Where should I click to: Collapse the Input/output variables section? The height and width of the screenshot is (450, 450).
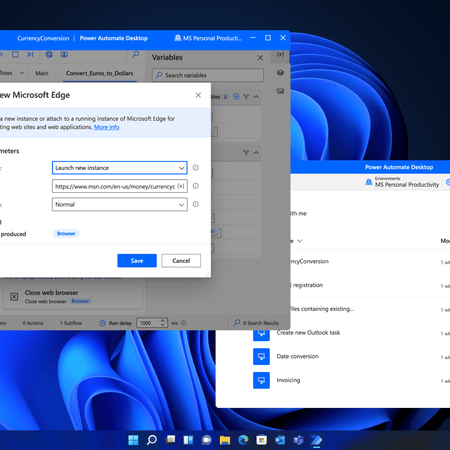(x=256, y=97)
